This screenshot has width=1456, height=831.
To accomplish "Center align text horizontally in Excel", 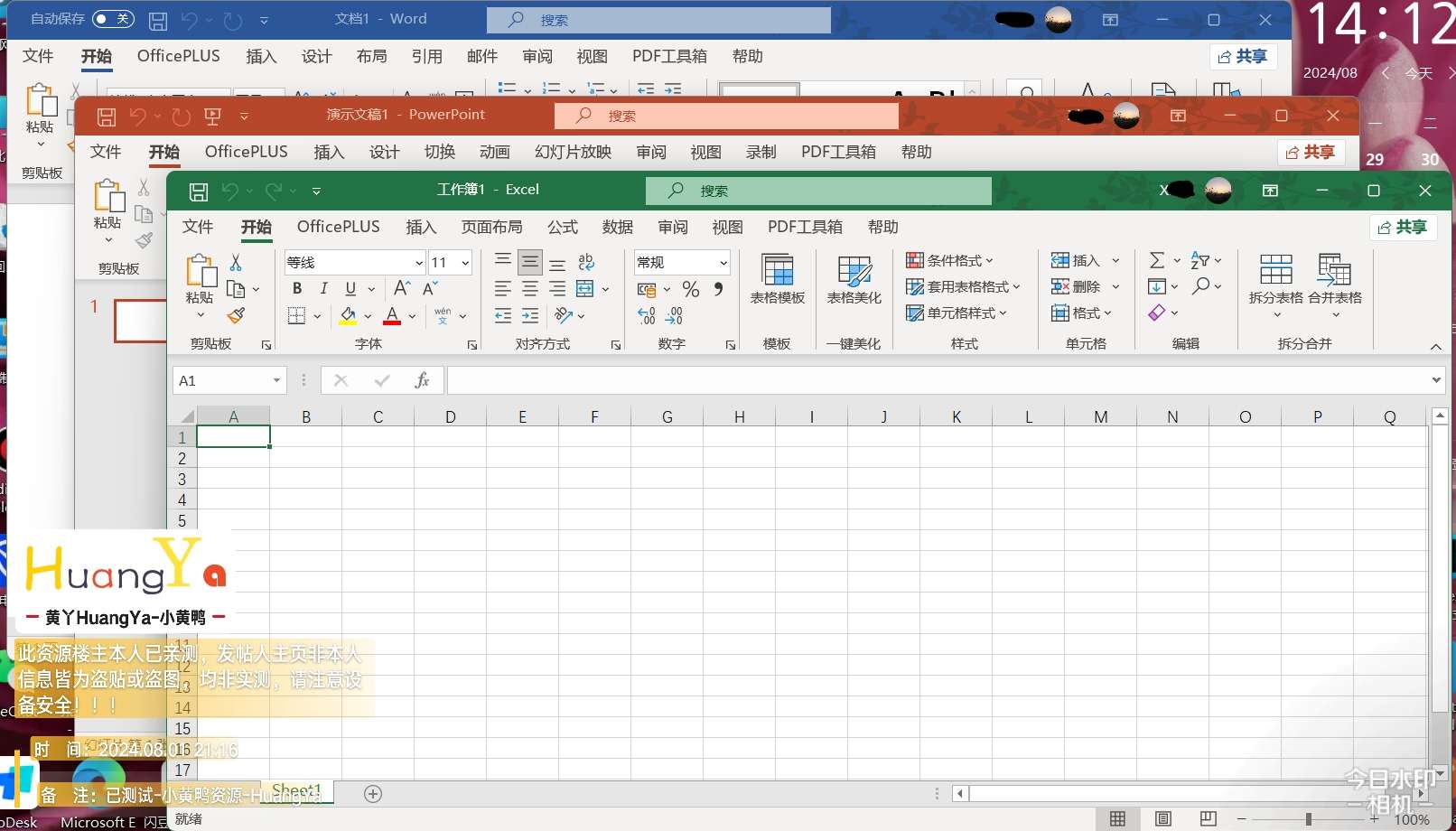I will click(x=530, y=289).
